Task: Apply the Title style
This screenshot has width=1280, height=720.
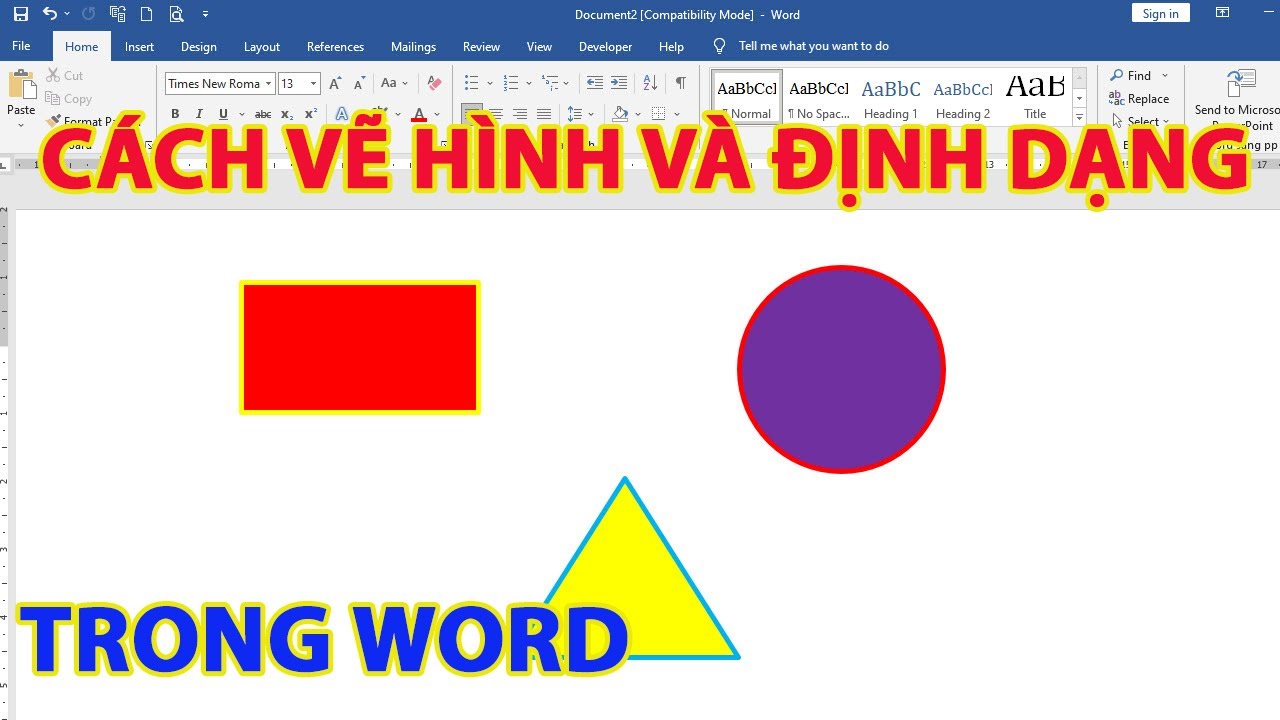Action: pos(1035,98)
